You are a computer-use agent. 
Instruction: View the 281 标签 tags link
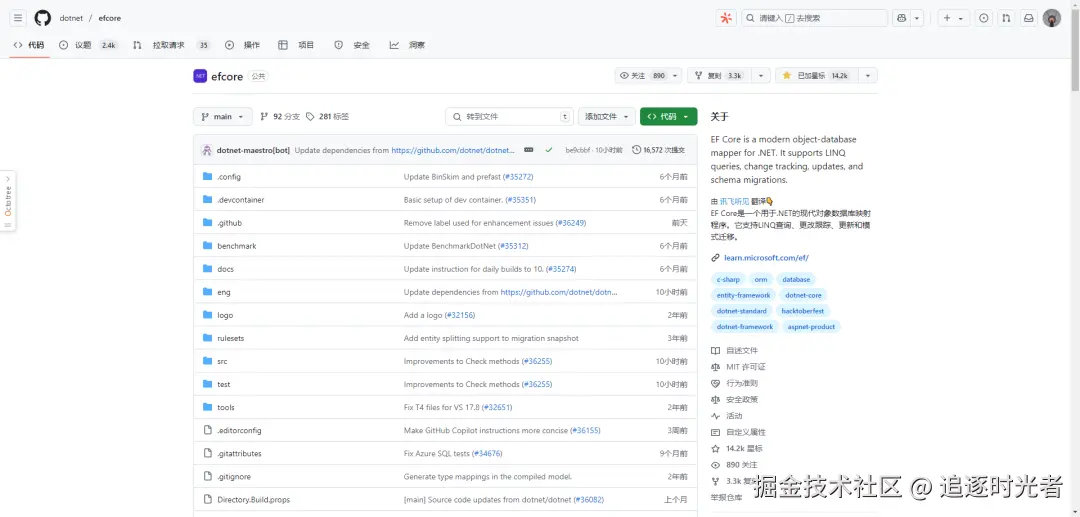click(327, 116)
